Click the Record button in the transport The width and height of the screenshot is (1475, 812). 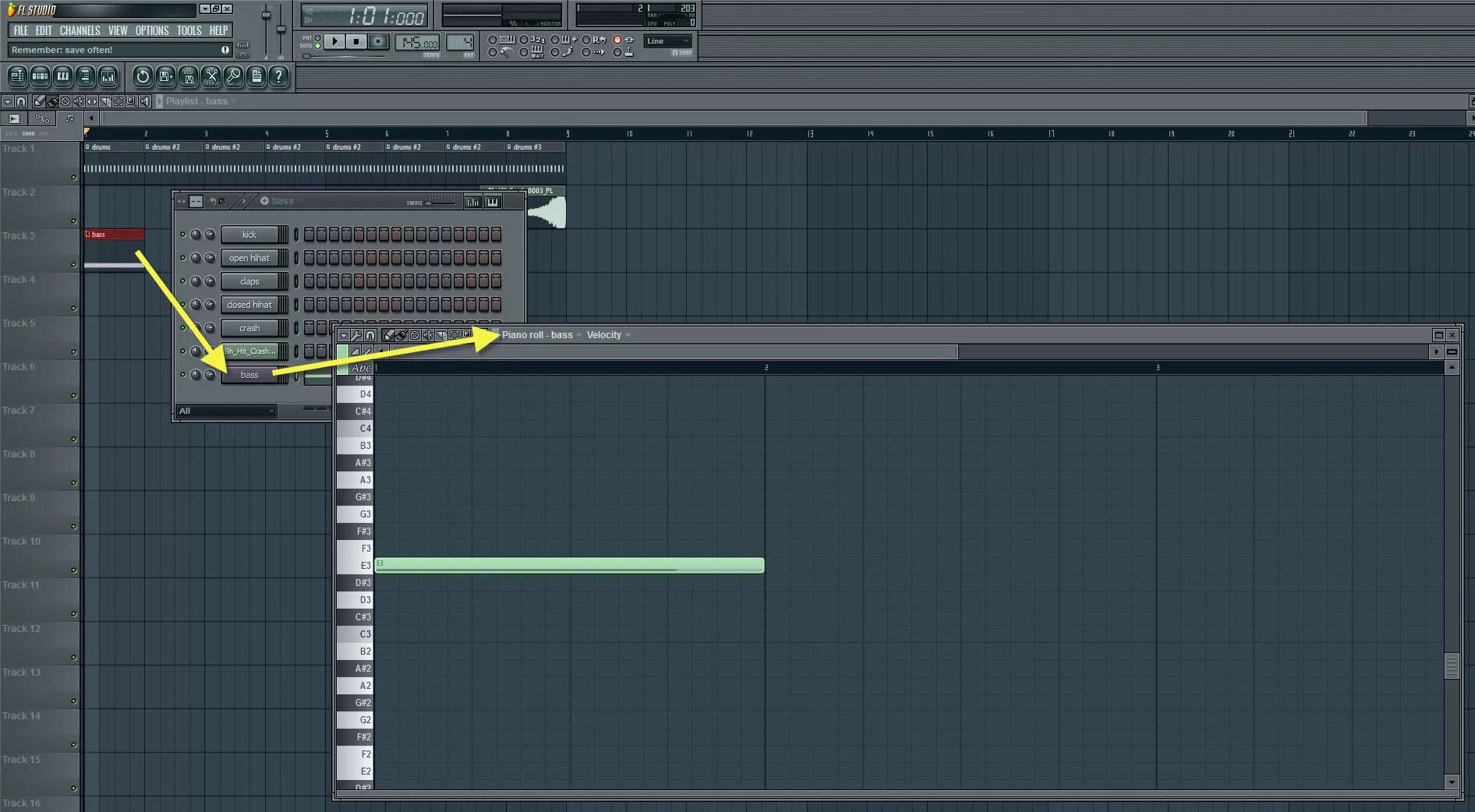378,41
